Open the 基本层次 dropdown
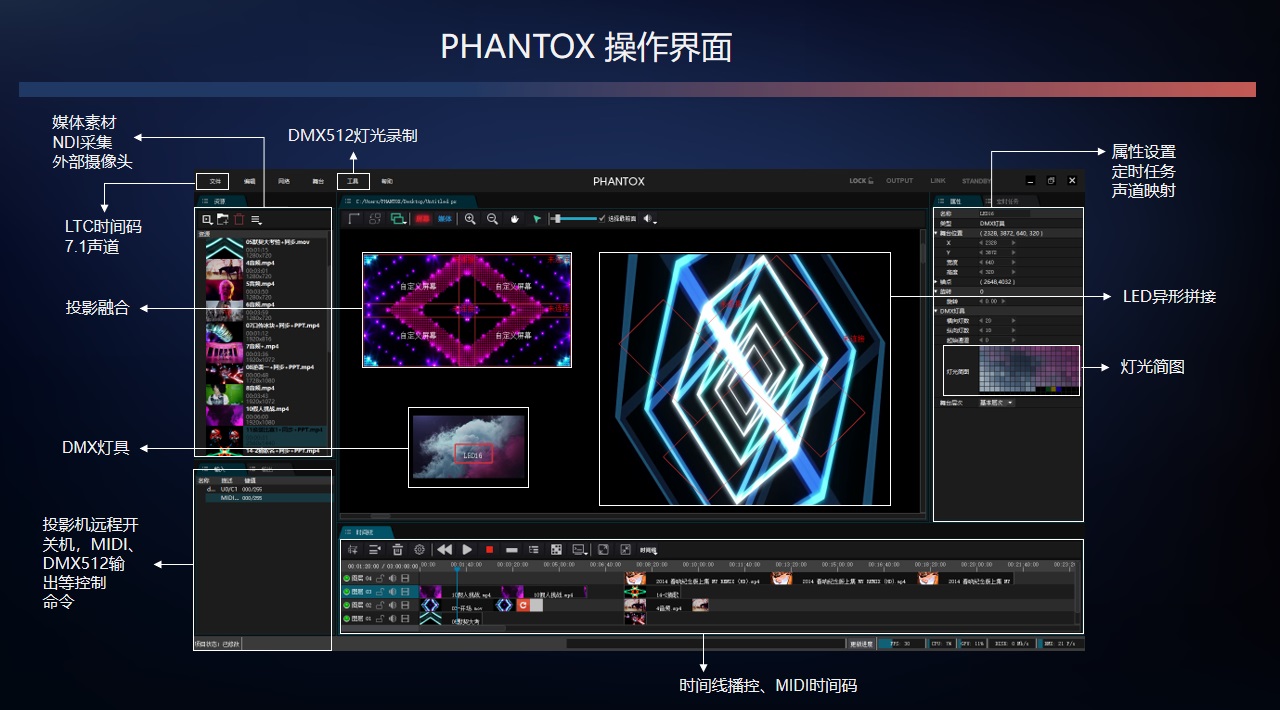The width and height of the screenshot is (1280, 710). [x=996, y=402]
